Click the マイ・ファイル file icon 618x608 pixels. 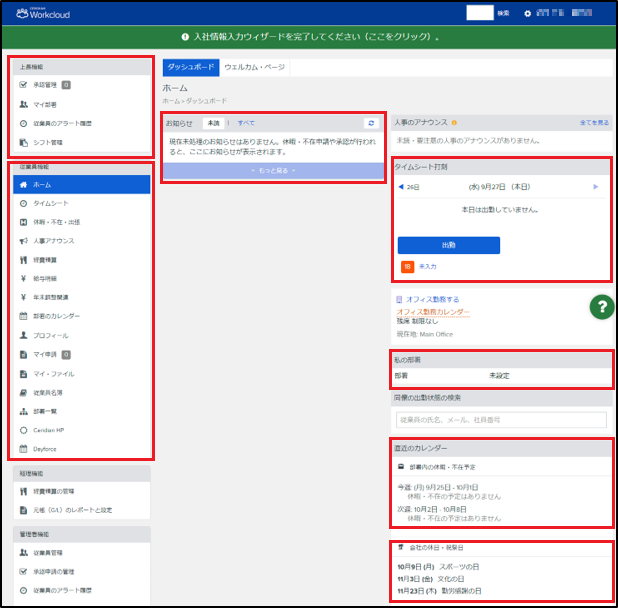tap(23, 374)
